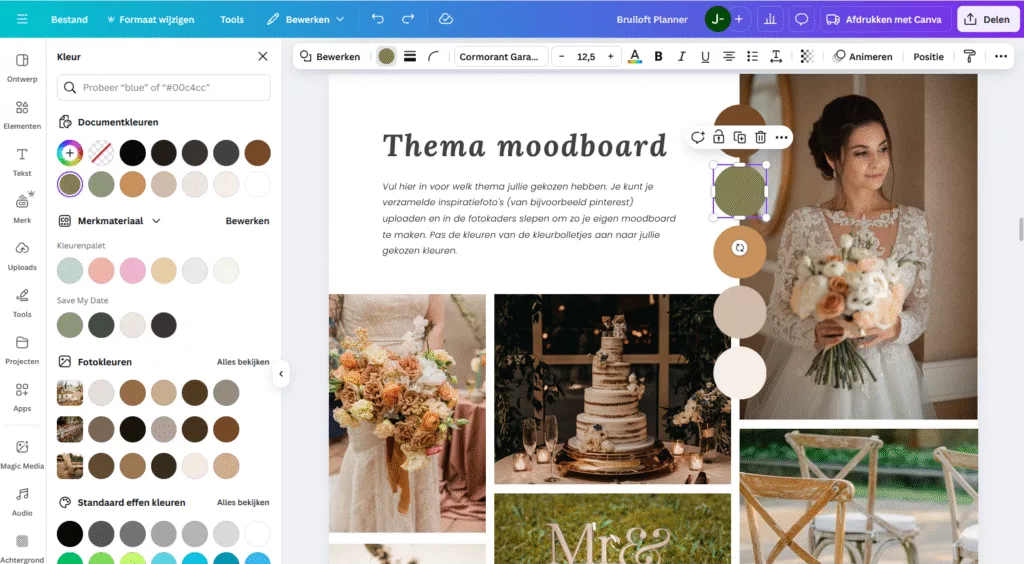Open line spacing options
1024x564 pixels.
(x=776, y=57)
